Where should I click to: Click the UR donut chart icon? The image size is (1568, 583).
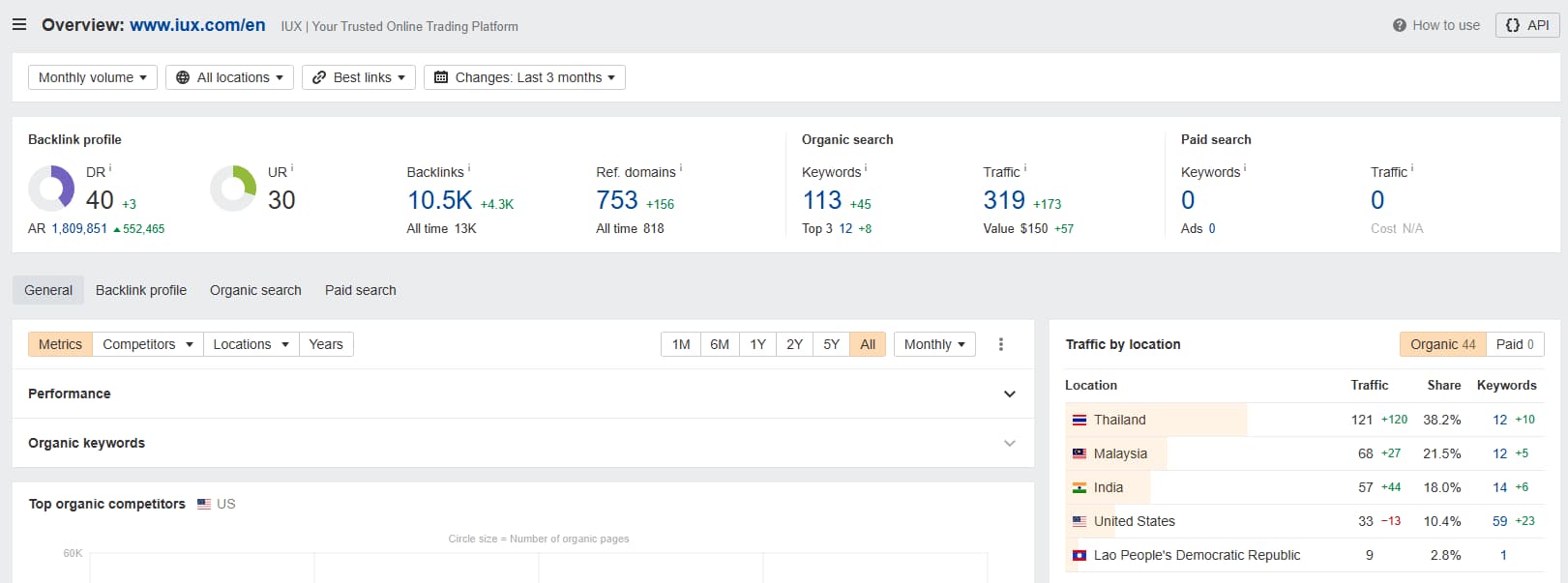pyautogui.click(x=233, y=188)
